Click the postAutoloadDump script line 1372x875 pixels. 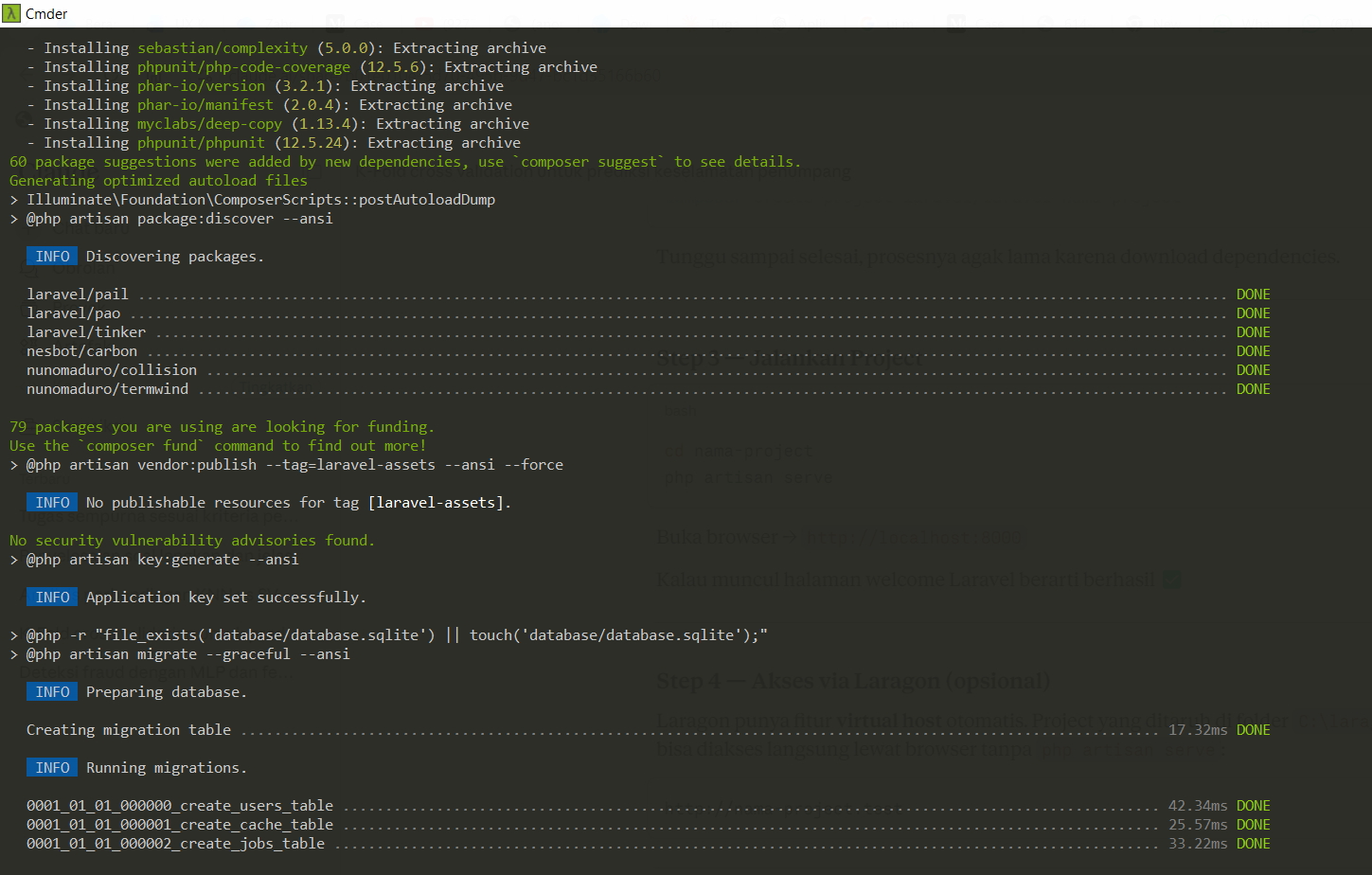coord(253,200)
